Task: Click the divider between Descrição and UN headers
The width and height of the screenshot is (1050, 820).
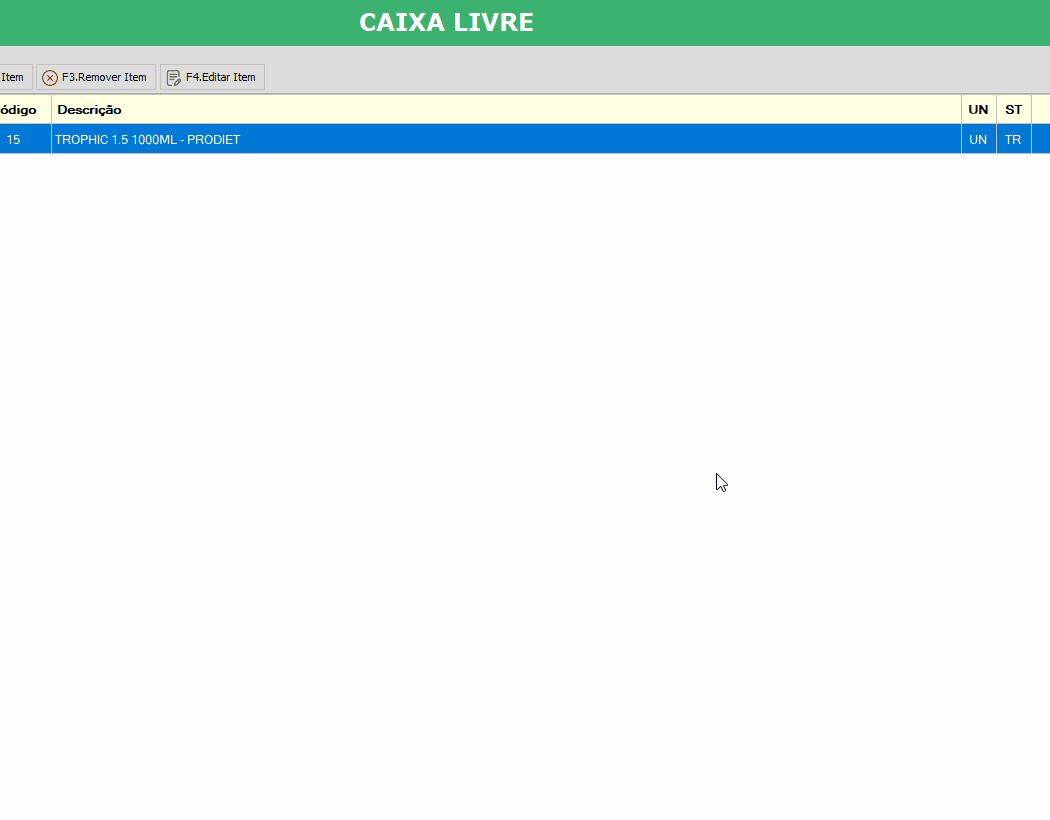Action: point(961,109)
